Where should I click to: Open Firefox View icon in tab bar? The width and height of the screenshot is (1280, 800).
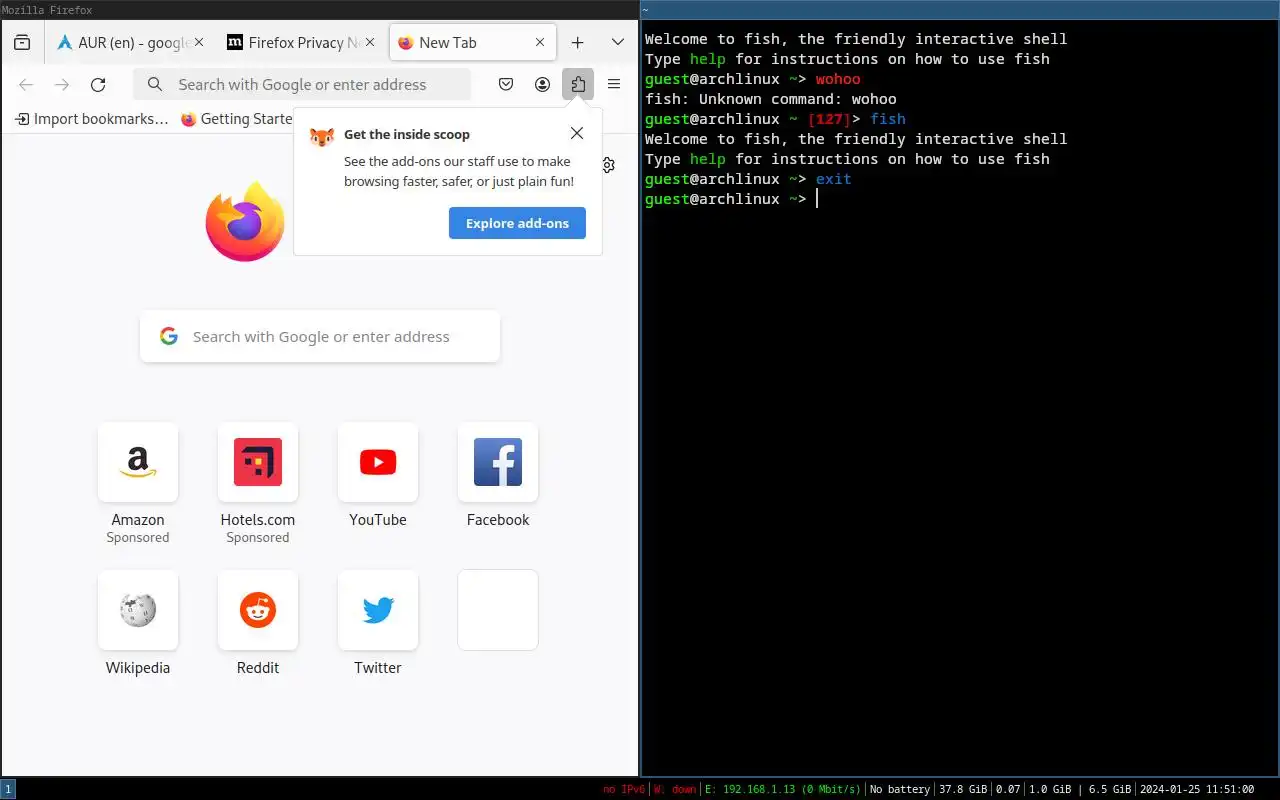pos(22,43)
